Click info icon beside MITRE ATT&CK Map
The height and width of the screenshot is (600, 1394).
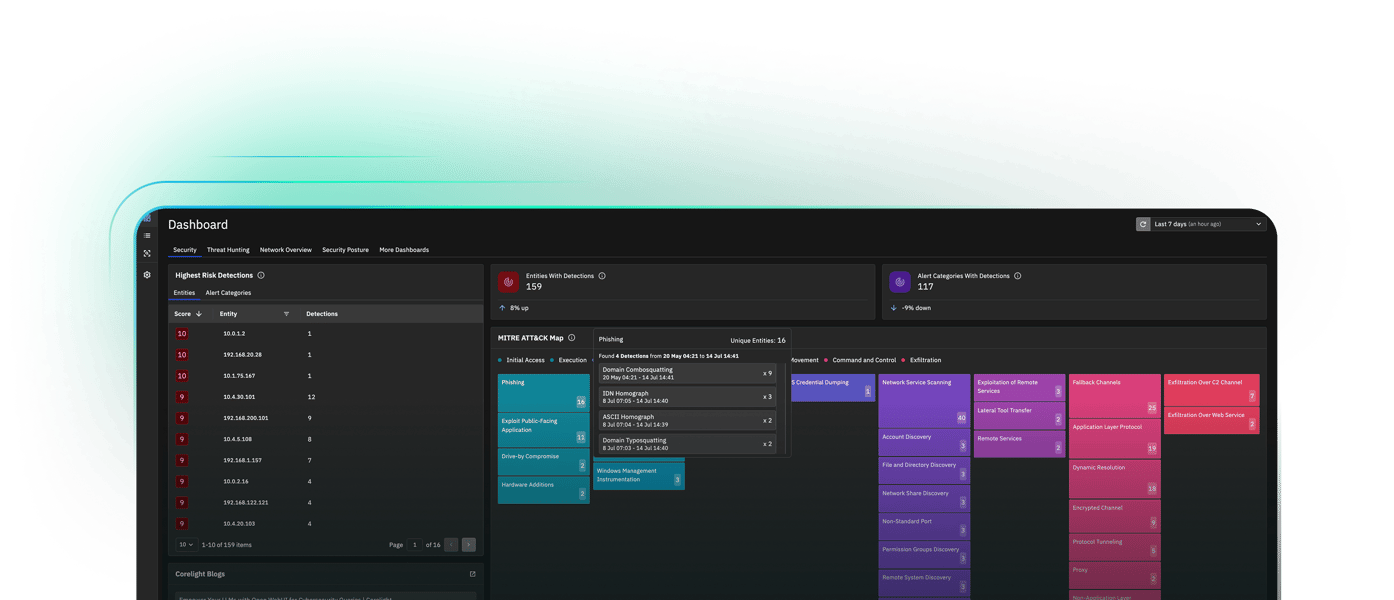click(572, 338)
